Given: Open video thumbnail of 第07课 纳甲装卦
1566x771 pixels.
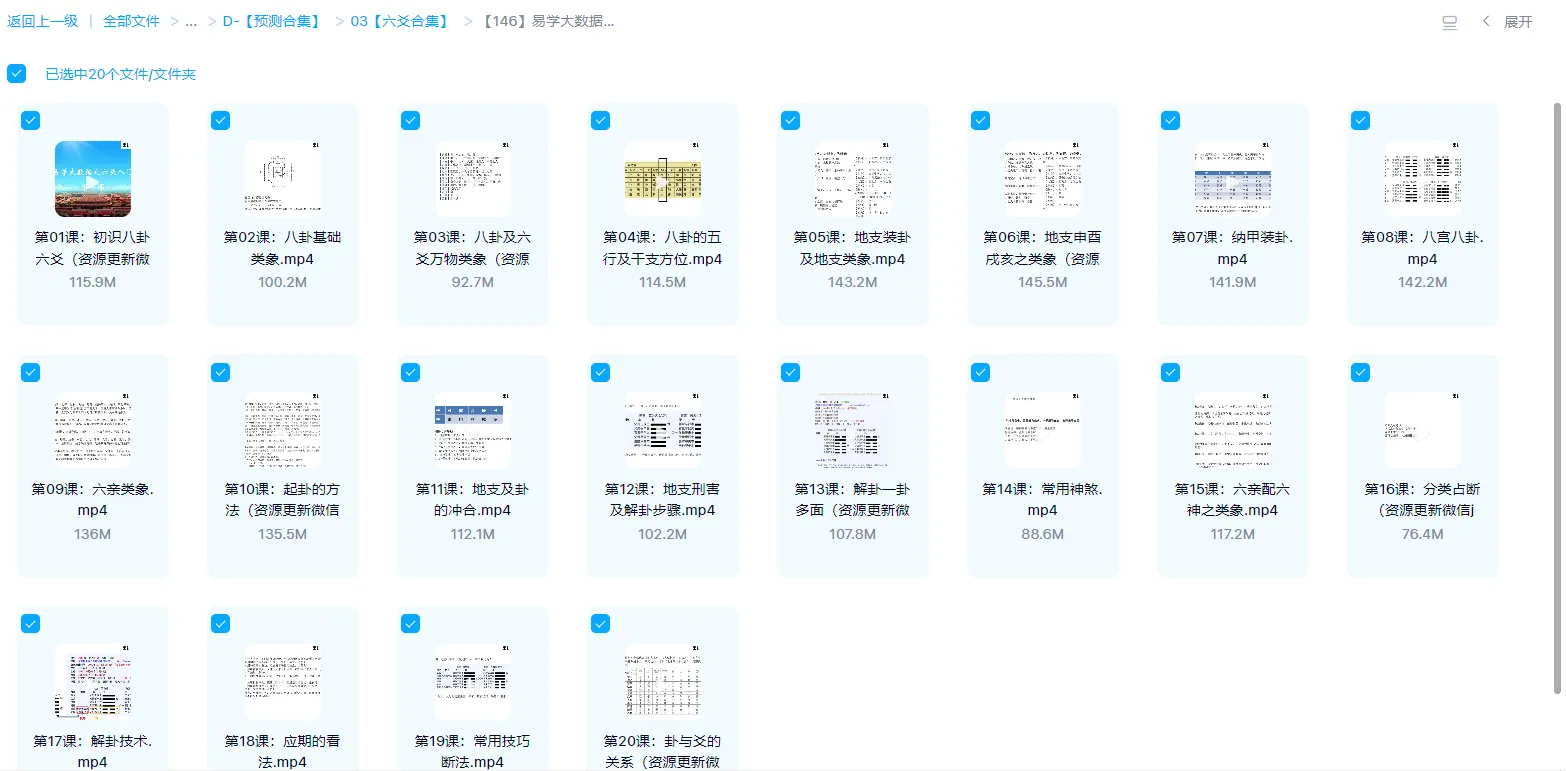Looking at the screenshot, I should click(x=1233, y=179).
